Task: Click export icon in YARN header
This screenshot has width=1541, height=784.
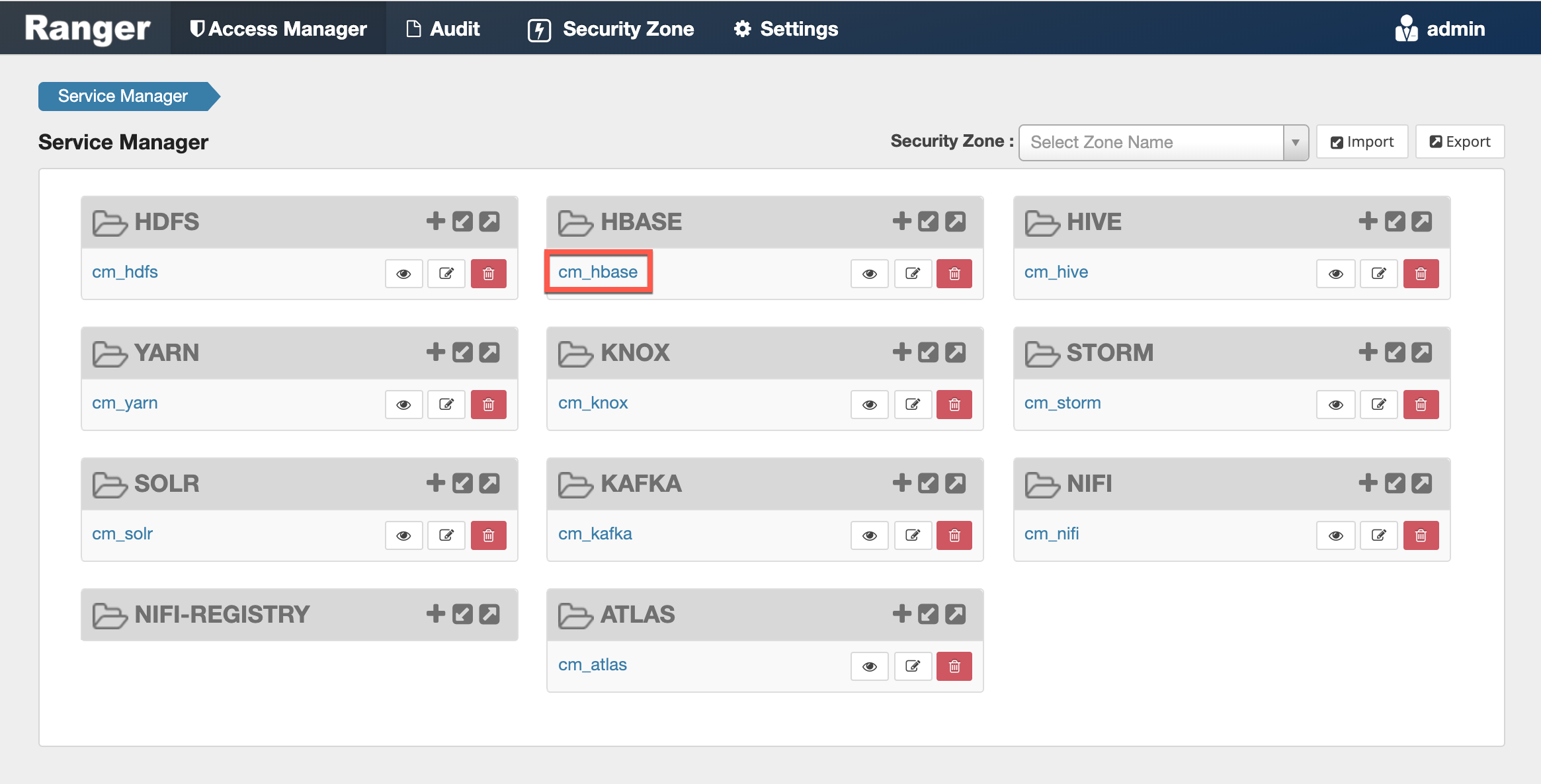Action: [489, 352]
